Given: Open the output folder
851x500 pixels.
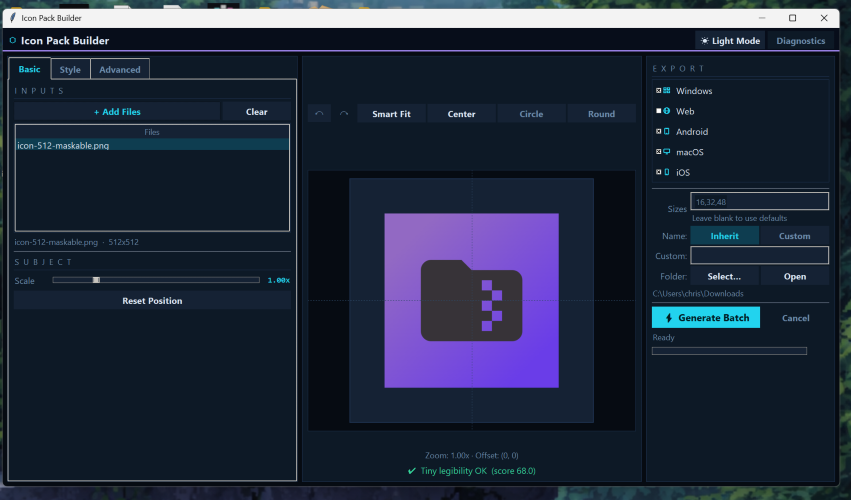Looking at the screenshot, I should point(795,276).
